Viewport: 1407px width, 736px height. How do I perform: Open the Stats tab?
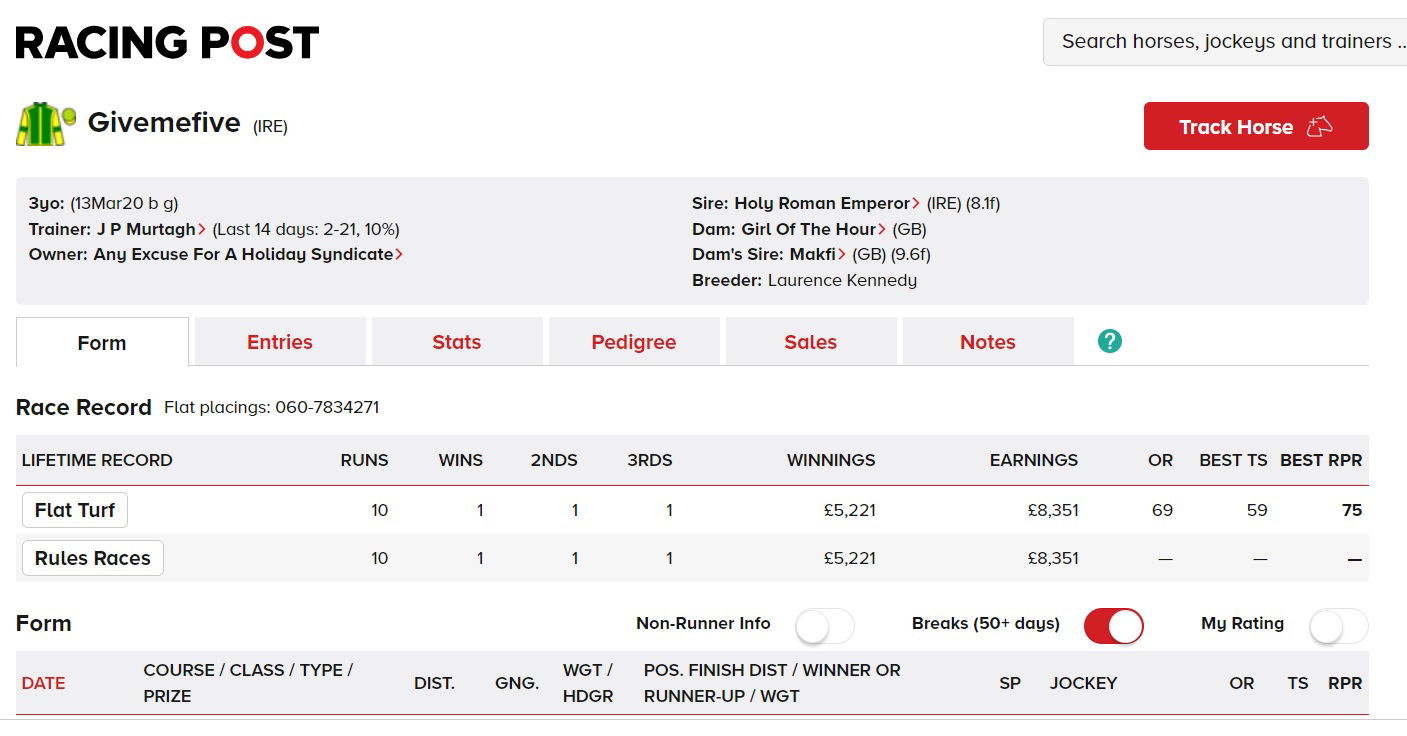[x=456, y=342]
